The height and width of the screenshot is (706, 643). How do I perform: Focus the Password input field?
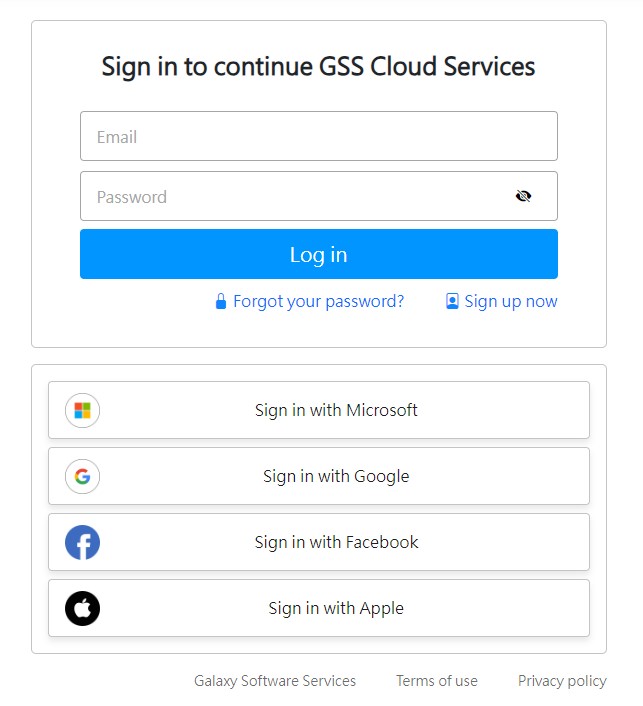[x=295, y=196]
